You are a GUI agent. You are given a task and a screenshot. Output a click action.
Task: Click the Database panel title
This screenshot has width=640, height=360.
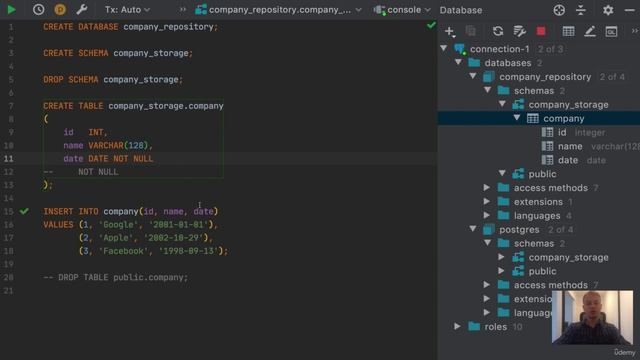[x=461, y=10]
